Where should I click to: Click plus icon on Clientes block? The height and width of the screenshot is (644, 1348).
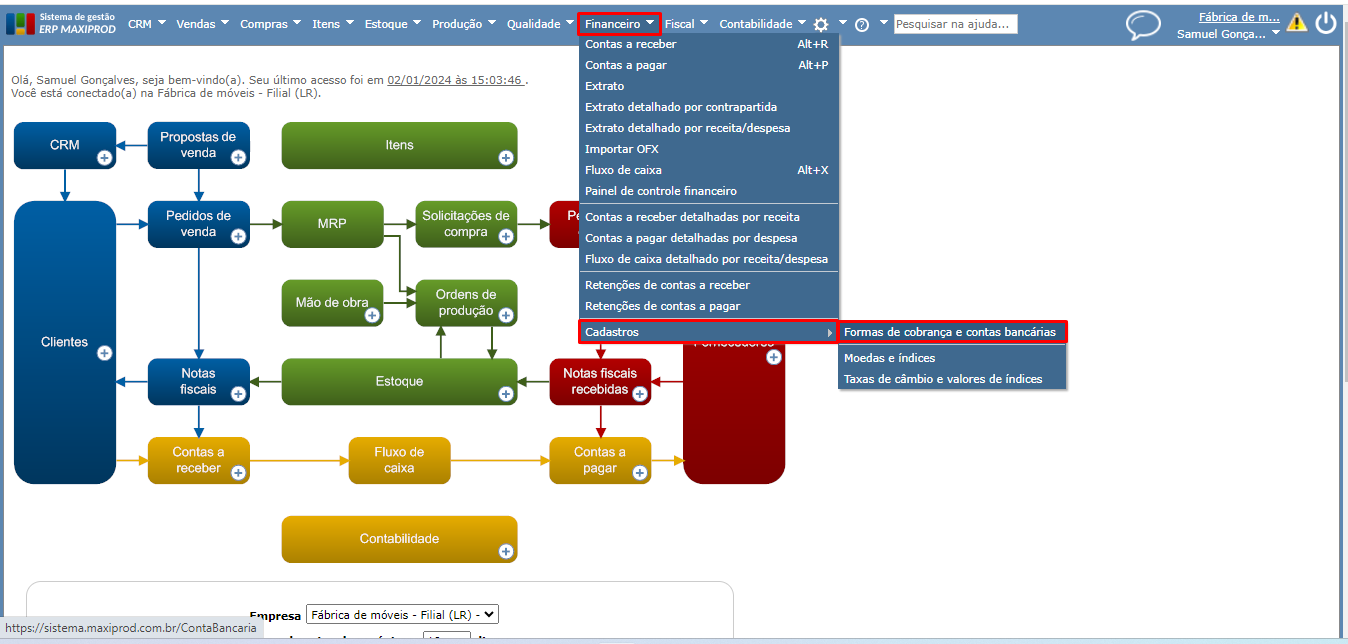(x=104, y=353)
